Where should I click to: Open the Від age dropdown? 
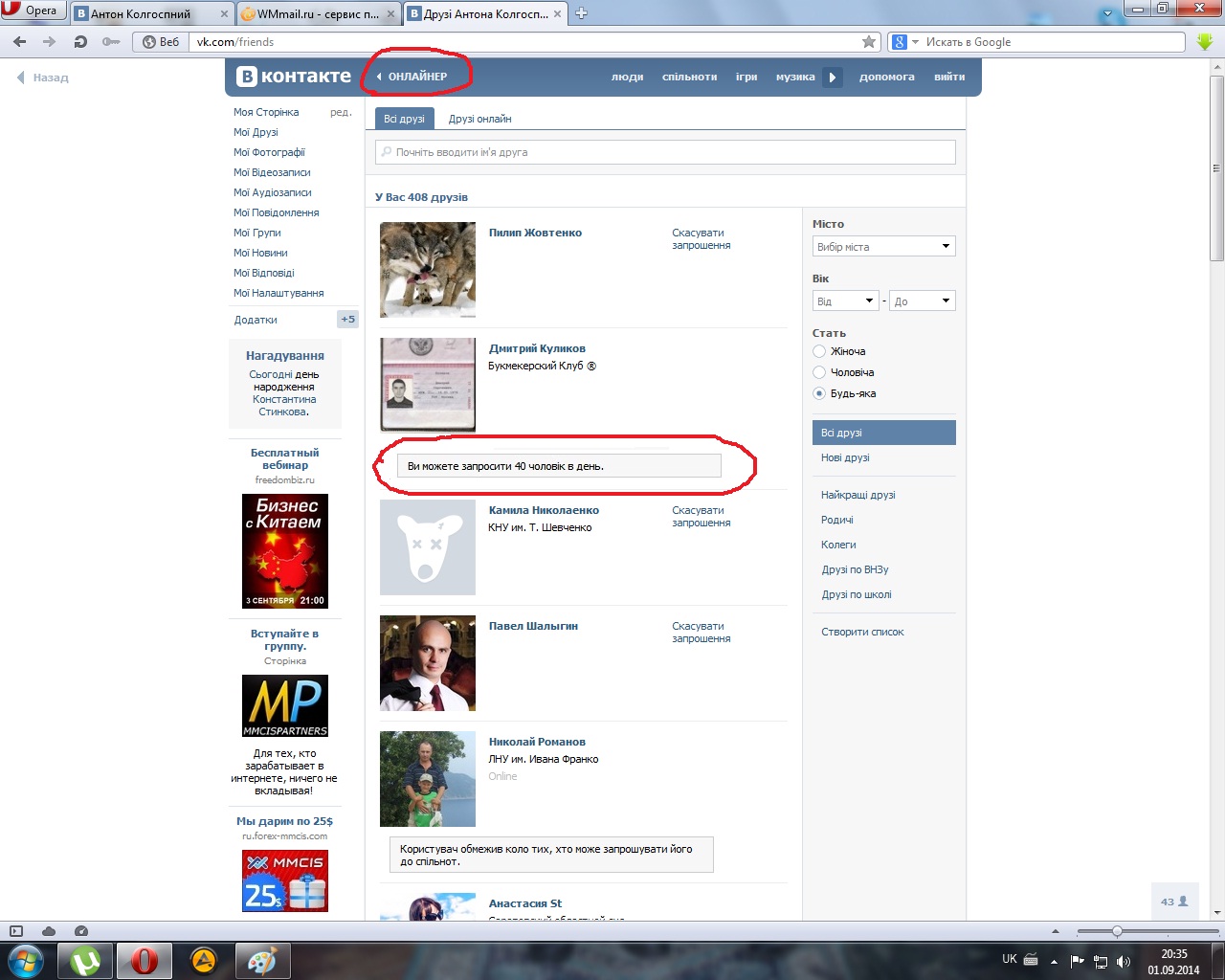coord(846,301)
